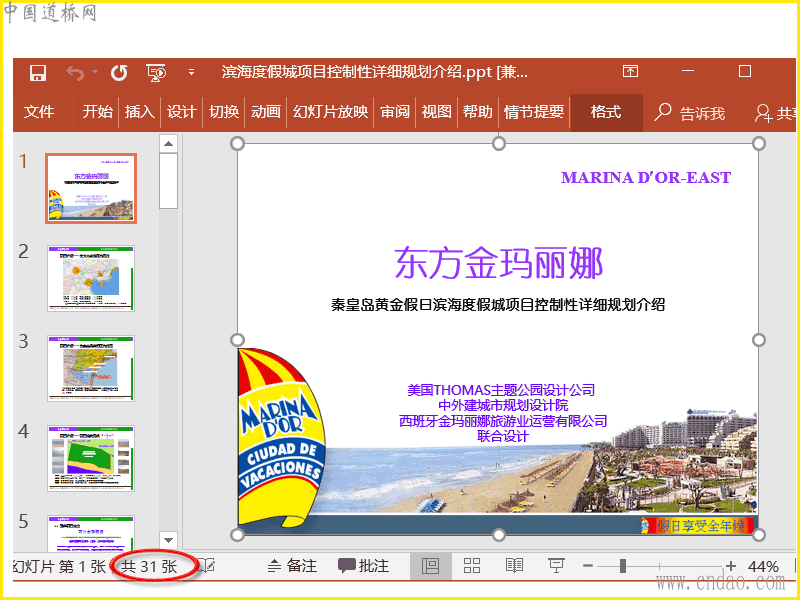Viewport: 800px width, 600px height.
Task: Open the 视图 ribbon tab
Action: (436, 111)
